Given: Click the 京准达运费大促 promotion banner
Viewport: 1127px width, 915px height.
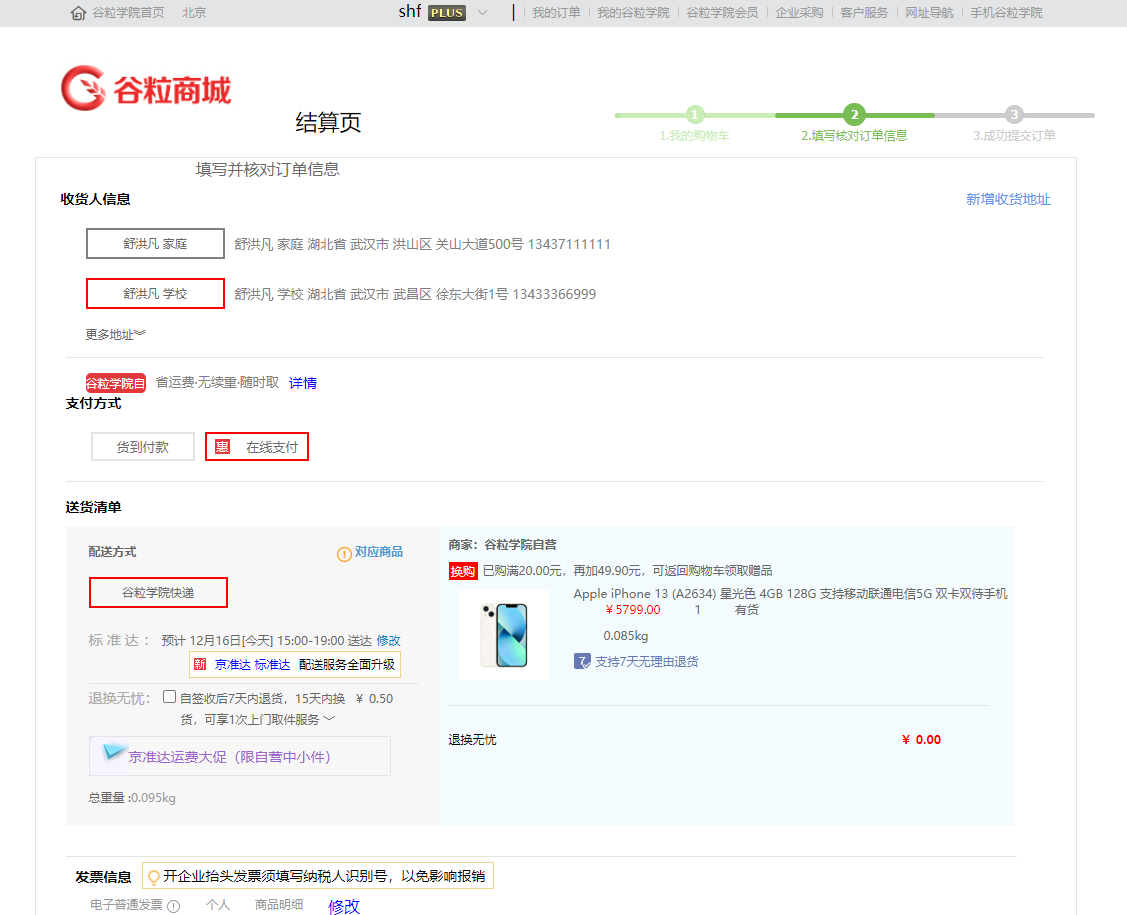Looking at the screenshot, I should [240, 756].
